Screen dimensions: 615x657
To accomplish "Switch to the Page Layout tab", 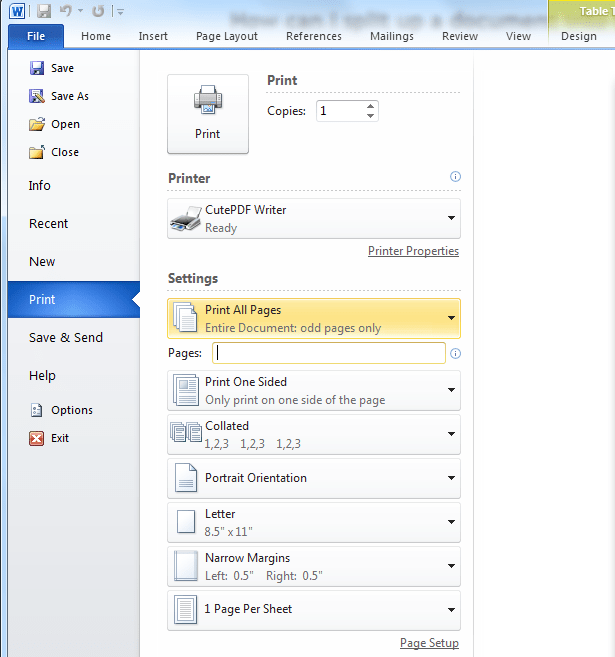I will click(x=227, y=36).
